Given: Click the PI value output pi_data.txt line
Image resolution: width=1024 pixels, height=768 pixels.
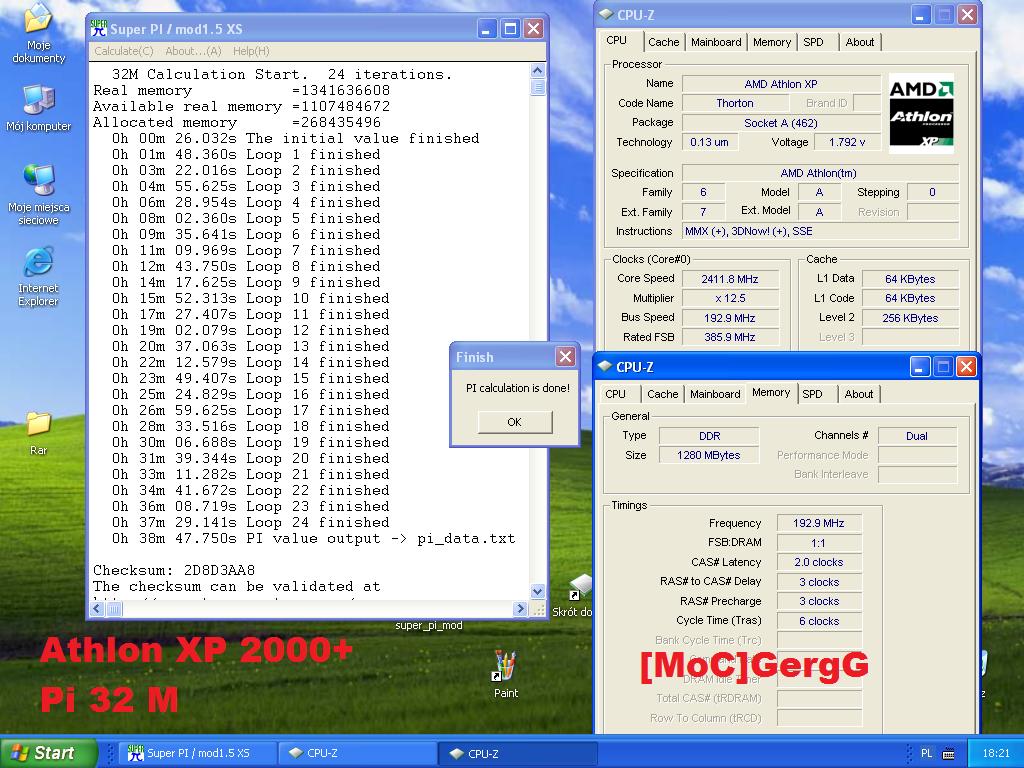Looking at the screenshot, I should pyautogui.click(x=313, y=538).
